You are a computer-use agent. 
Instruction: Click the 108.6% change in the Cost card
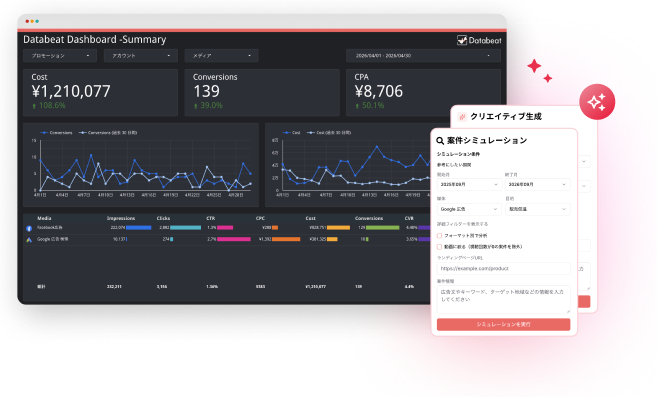(52, 106)
